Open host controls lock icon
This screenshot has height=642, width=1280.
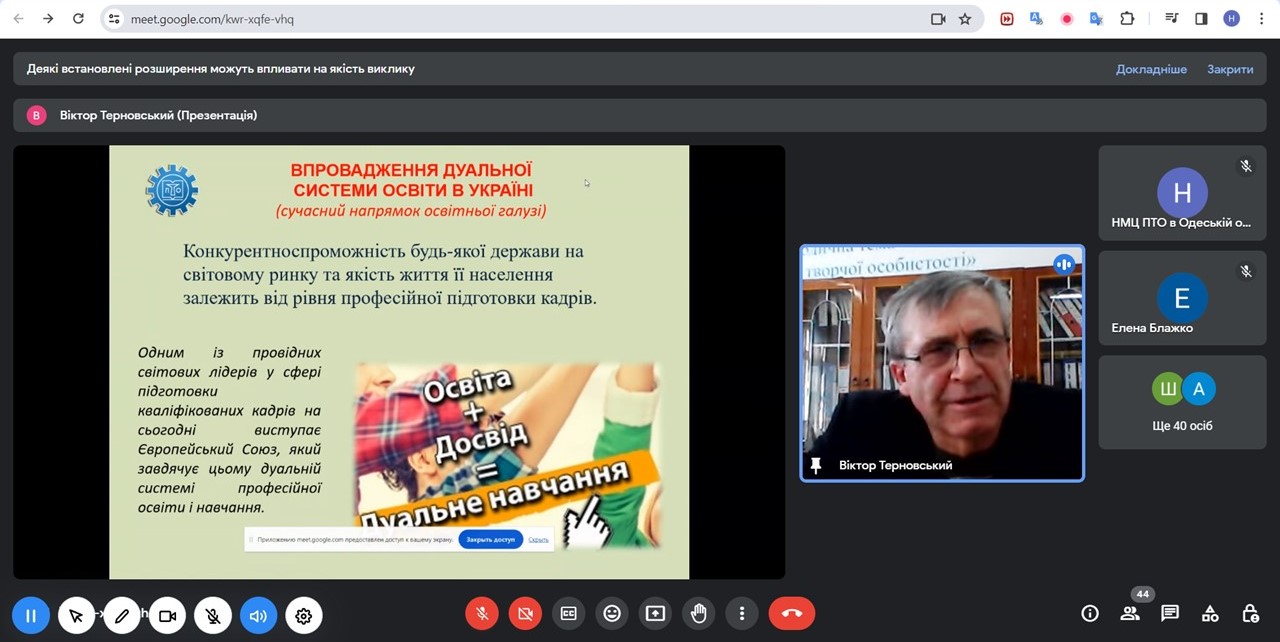1250,614
